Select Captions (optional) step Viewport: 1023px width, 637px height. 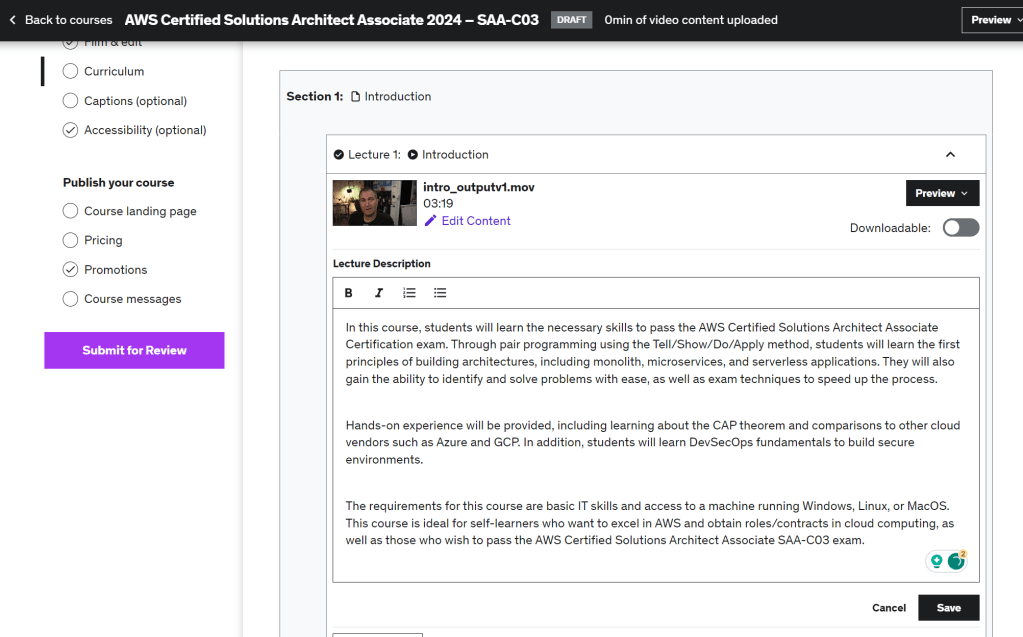(125, 101)
